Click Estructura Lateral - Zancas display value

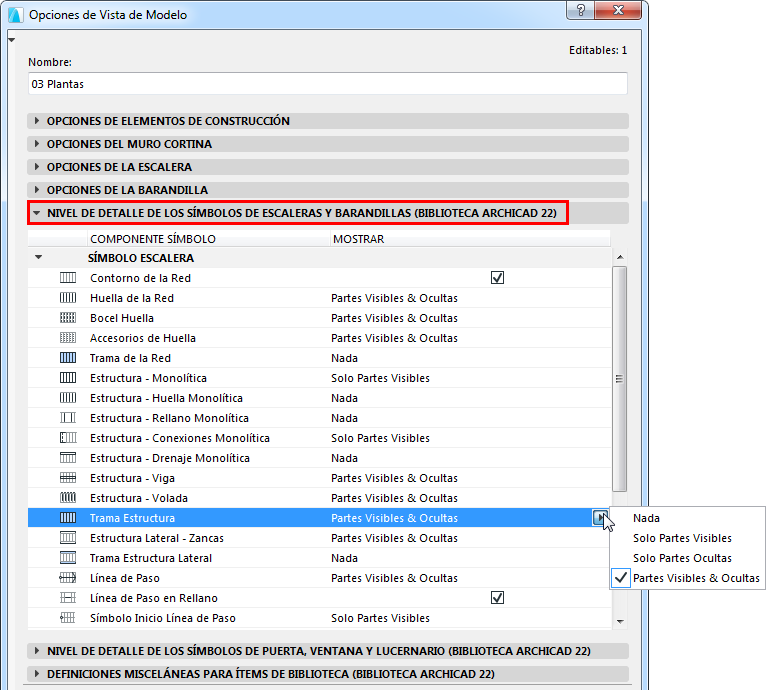point(394,538)
